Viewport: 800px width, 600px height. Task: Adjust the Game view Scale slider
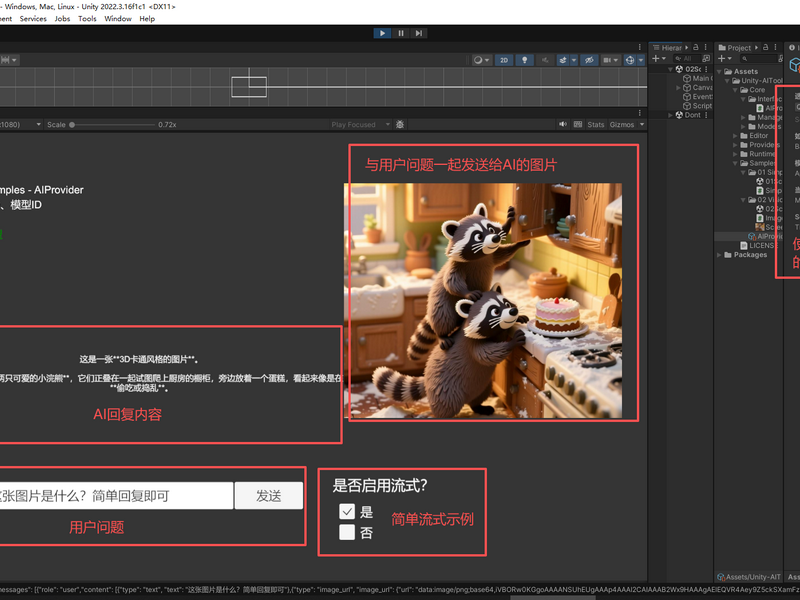pos(112,124)
